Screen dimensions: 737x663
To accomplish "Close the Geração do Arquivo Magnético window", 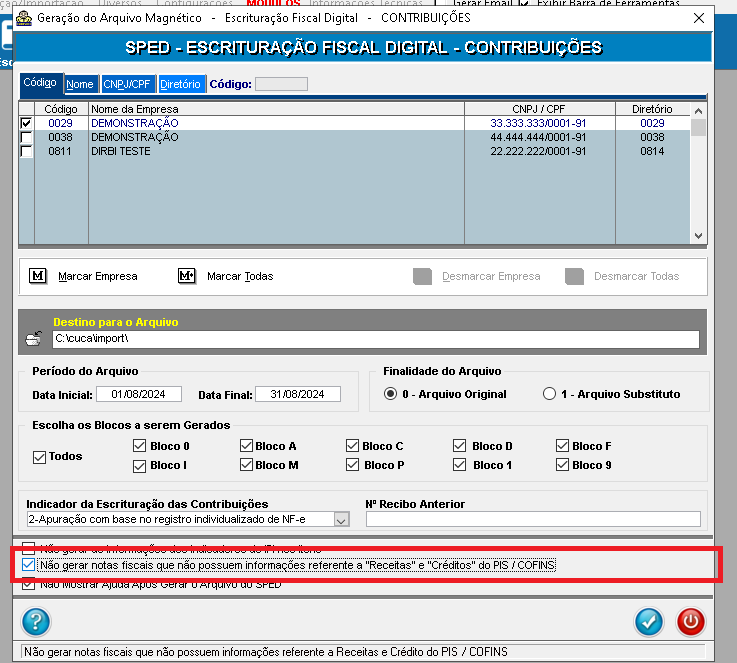I will [699, 18].
